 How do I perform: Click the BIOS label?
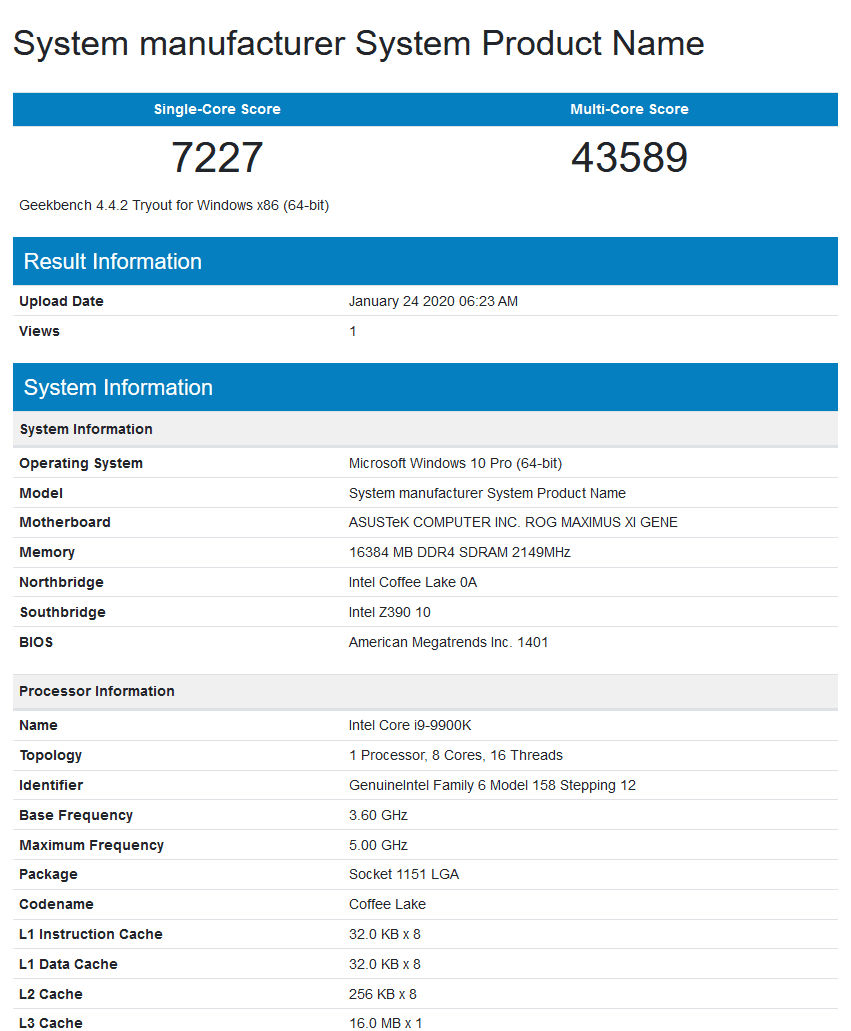tap(36, 642)
